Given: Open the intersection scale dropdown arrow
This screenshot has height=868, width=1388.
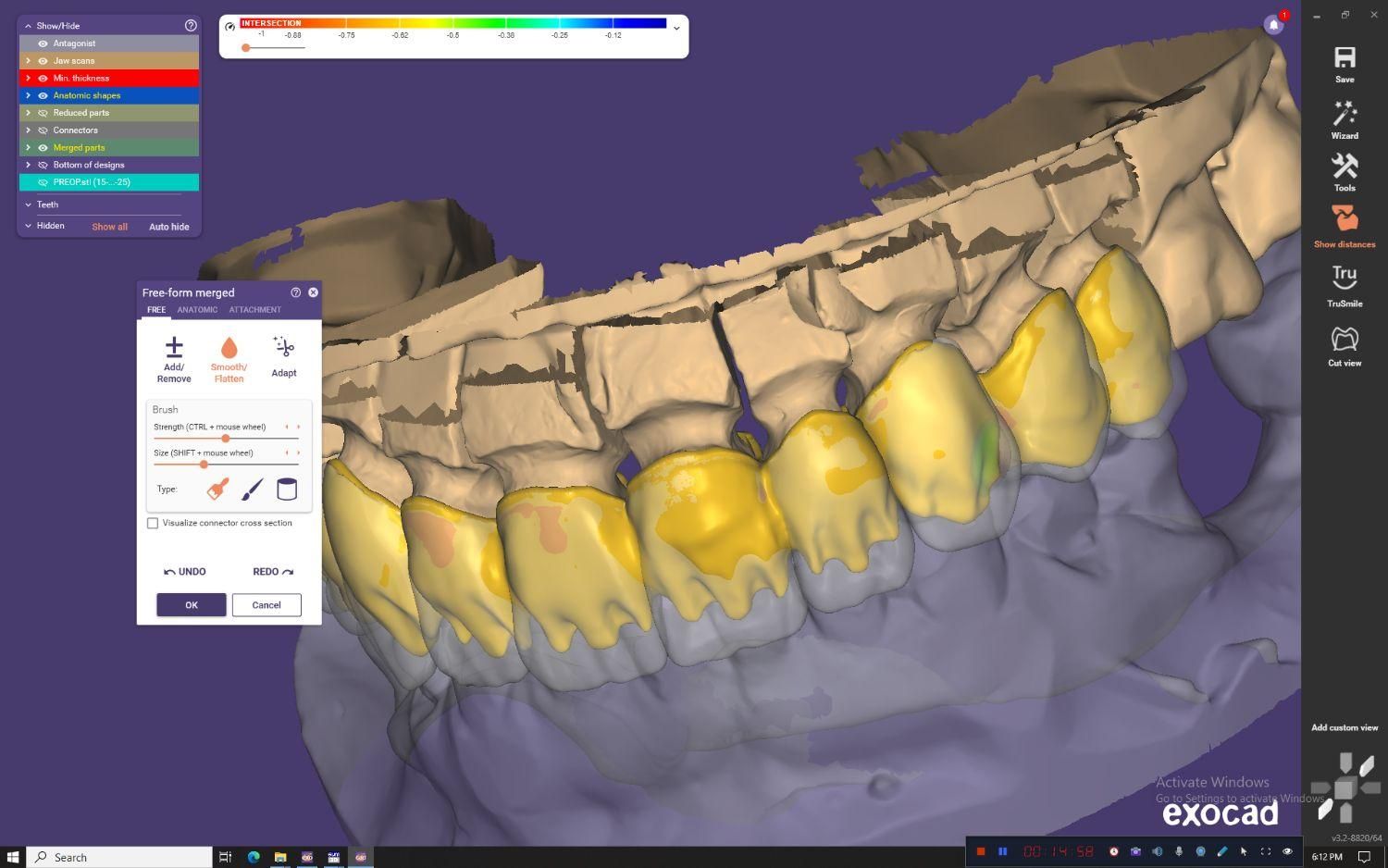Looking at the screenshot, I should (x=676, y=28).
